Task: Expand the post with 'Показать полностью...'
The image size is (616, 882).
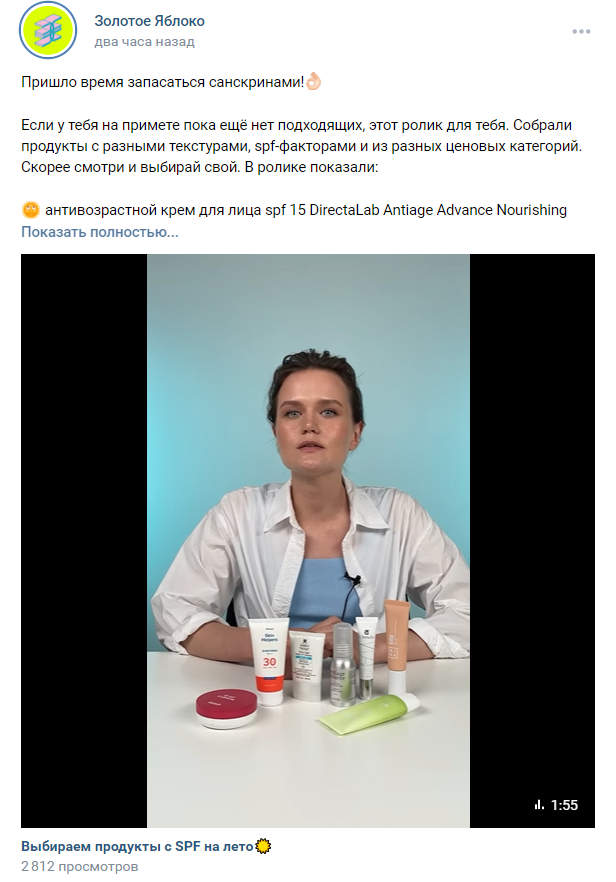Action: 100,232
